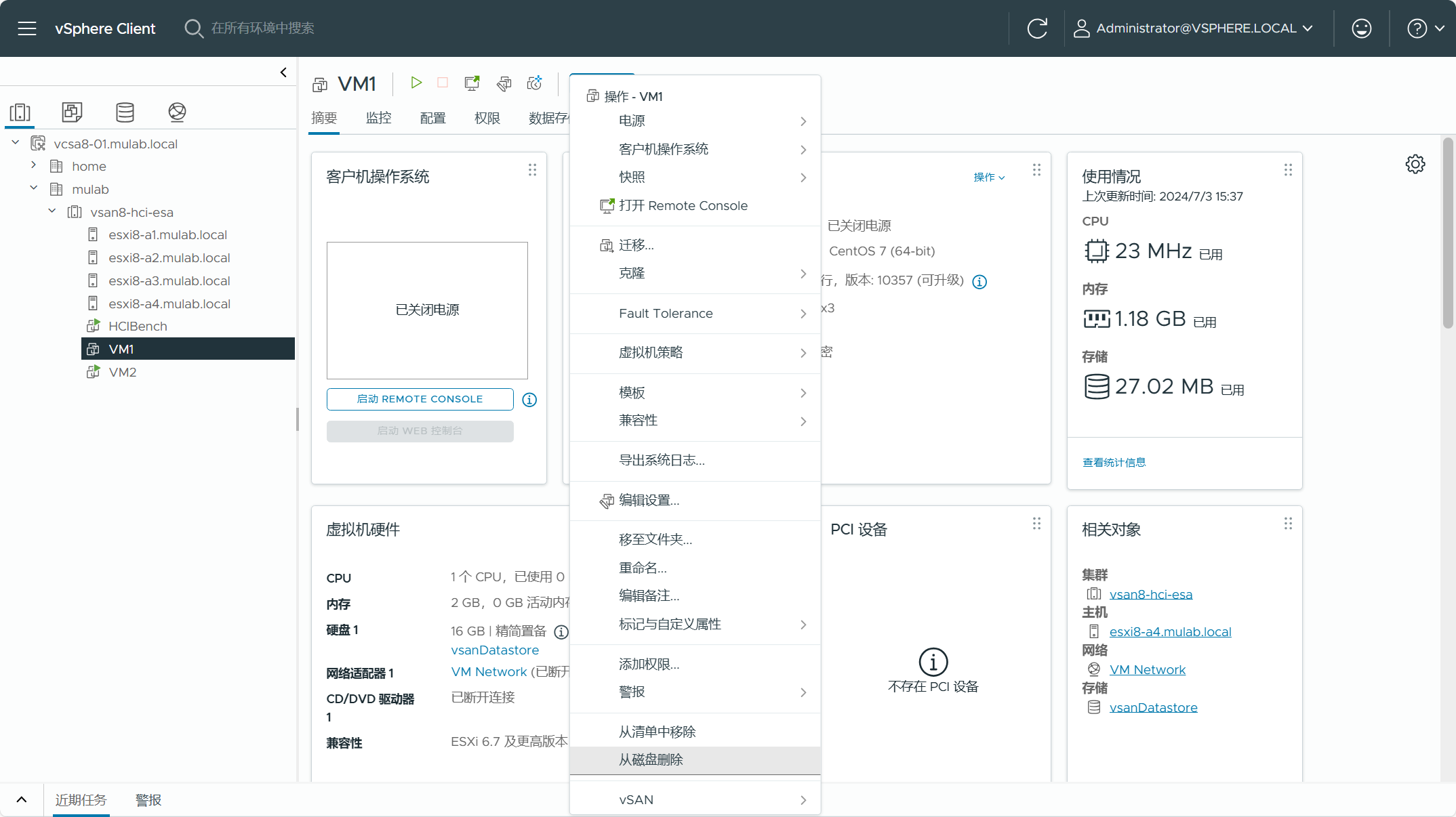The width and height of the screenshot is (1456, 817).
Task: Open the 监控 tab
Action: 378,118
